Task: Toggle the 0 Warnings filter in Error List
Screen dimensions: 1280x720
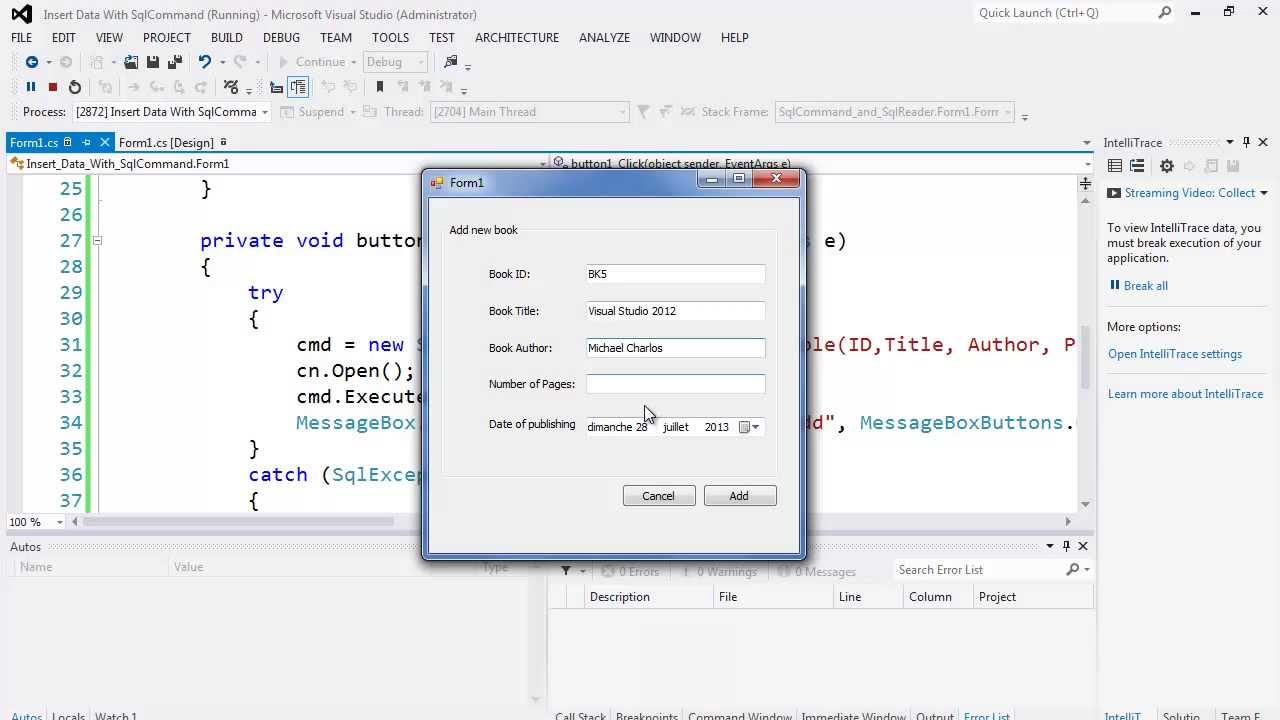Action: pos(719,572)
